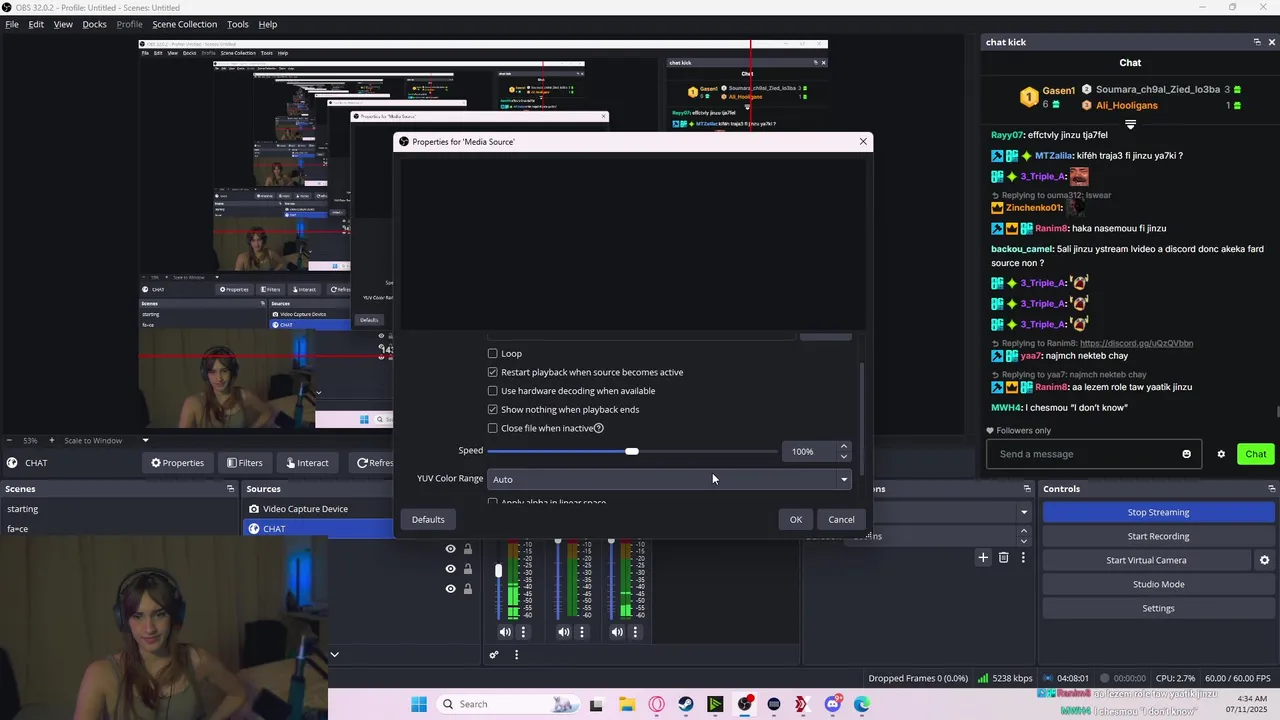Open the Tools menu
1280x720 pixels.
click(x=238, y=24)
